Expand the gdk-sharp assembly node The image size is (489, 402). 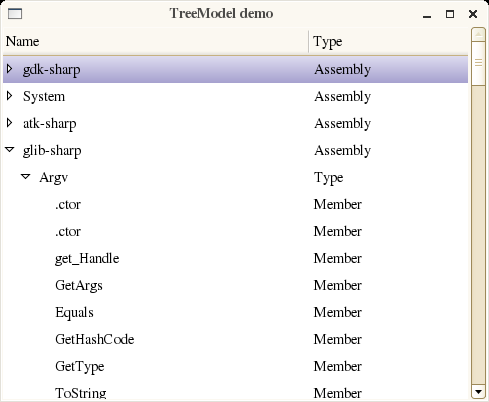[x=10, y=69]
